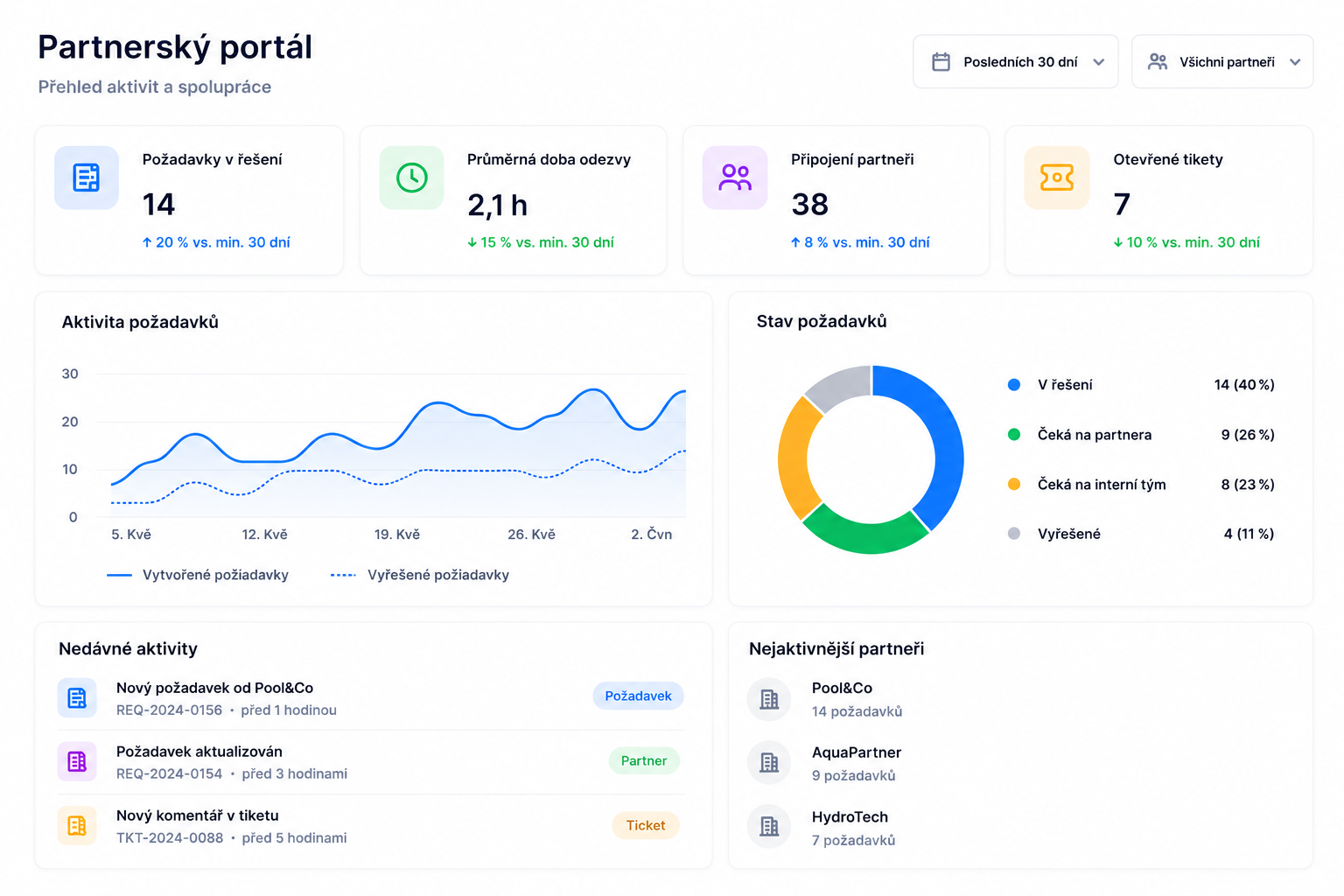
Task: Toggle the Vytvořené požiadavky legend series
Action: click(198, 575)
